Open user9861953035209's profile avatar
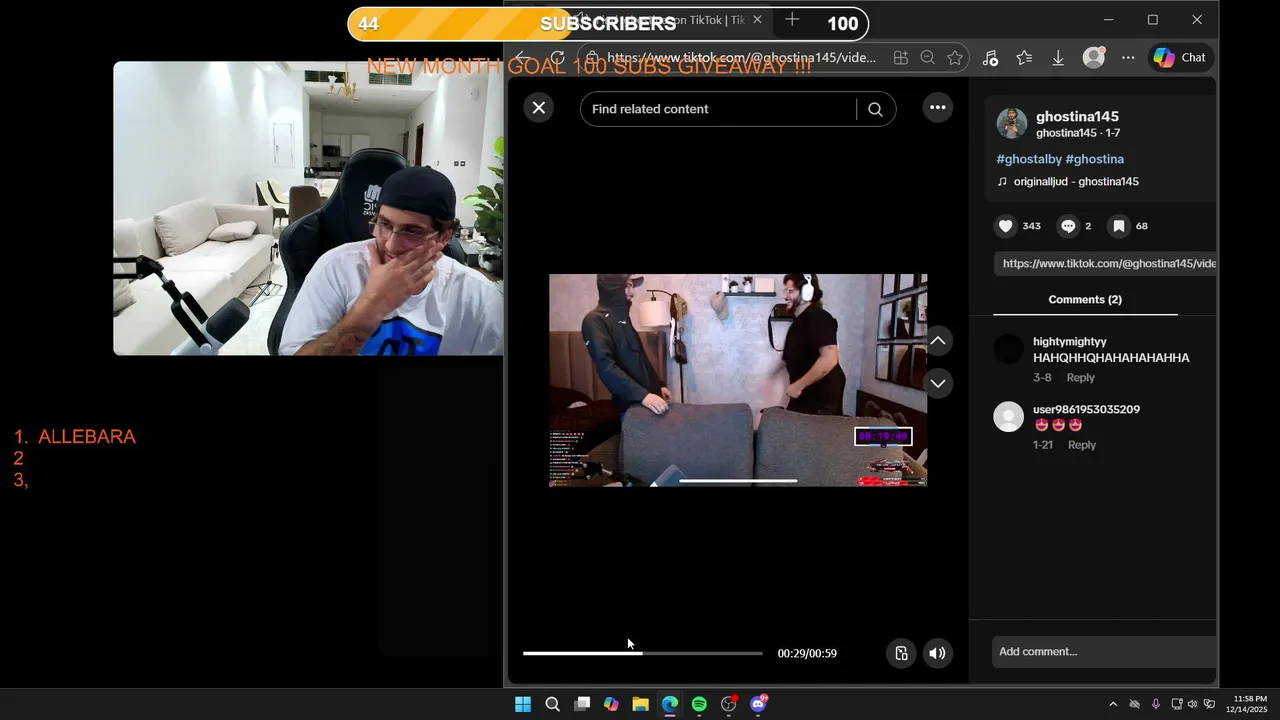Screen dimensions: 1280x720 [x=1008, y=416]
